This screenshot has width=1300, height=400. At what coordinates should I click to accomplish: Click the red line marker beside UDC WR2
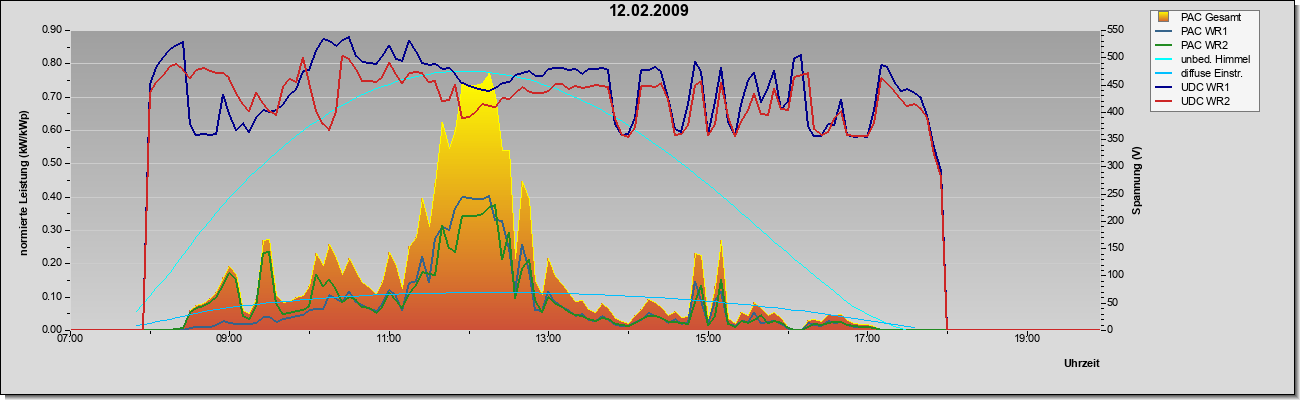pyautogui.click(x=1164, y=101)
